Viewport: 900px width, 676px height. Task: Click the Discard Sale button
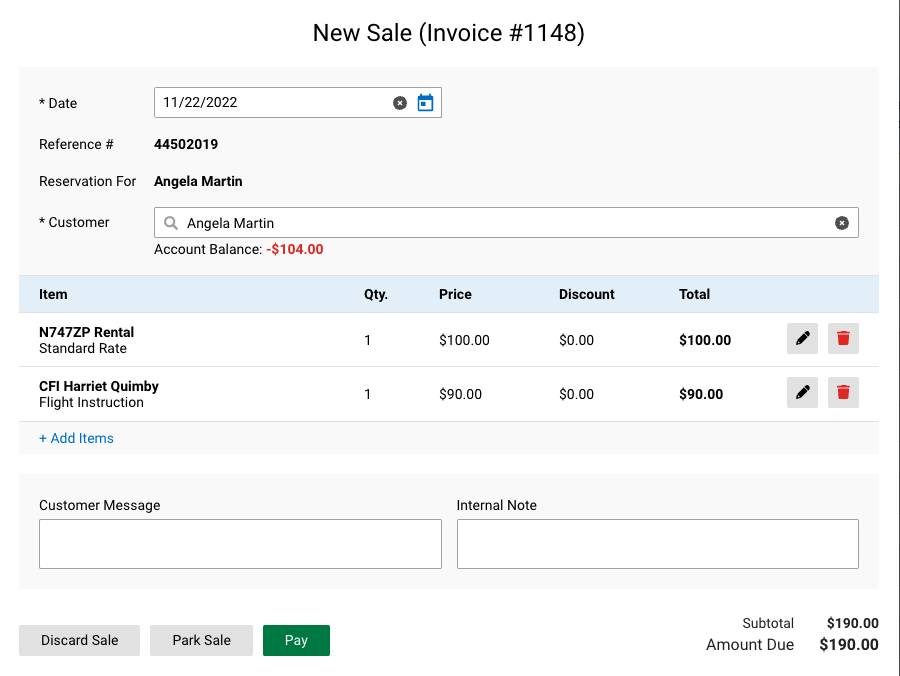[x=79, y=640]
